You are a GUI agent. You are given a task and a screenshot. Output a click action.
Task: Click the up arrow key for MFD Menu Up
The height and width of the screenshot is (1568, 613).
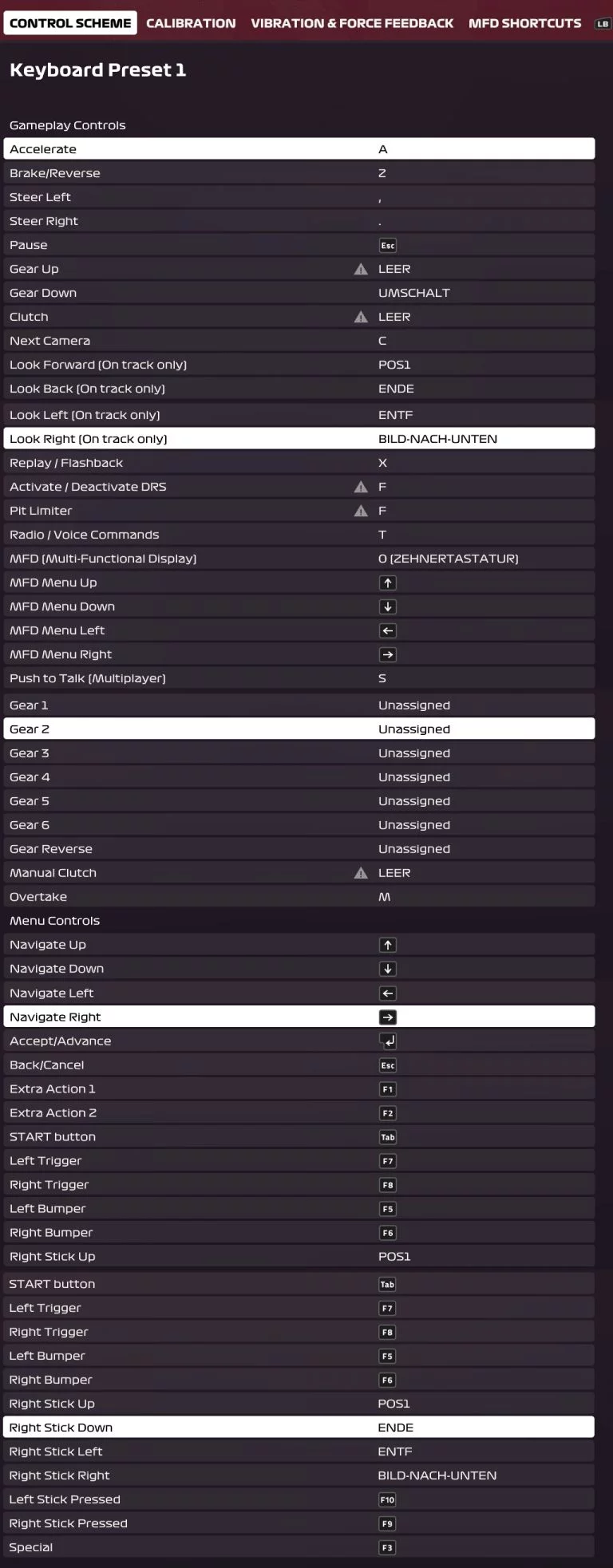[x=388, y=583]
